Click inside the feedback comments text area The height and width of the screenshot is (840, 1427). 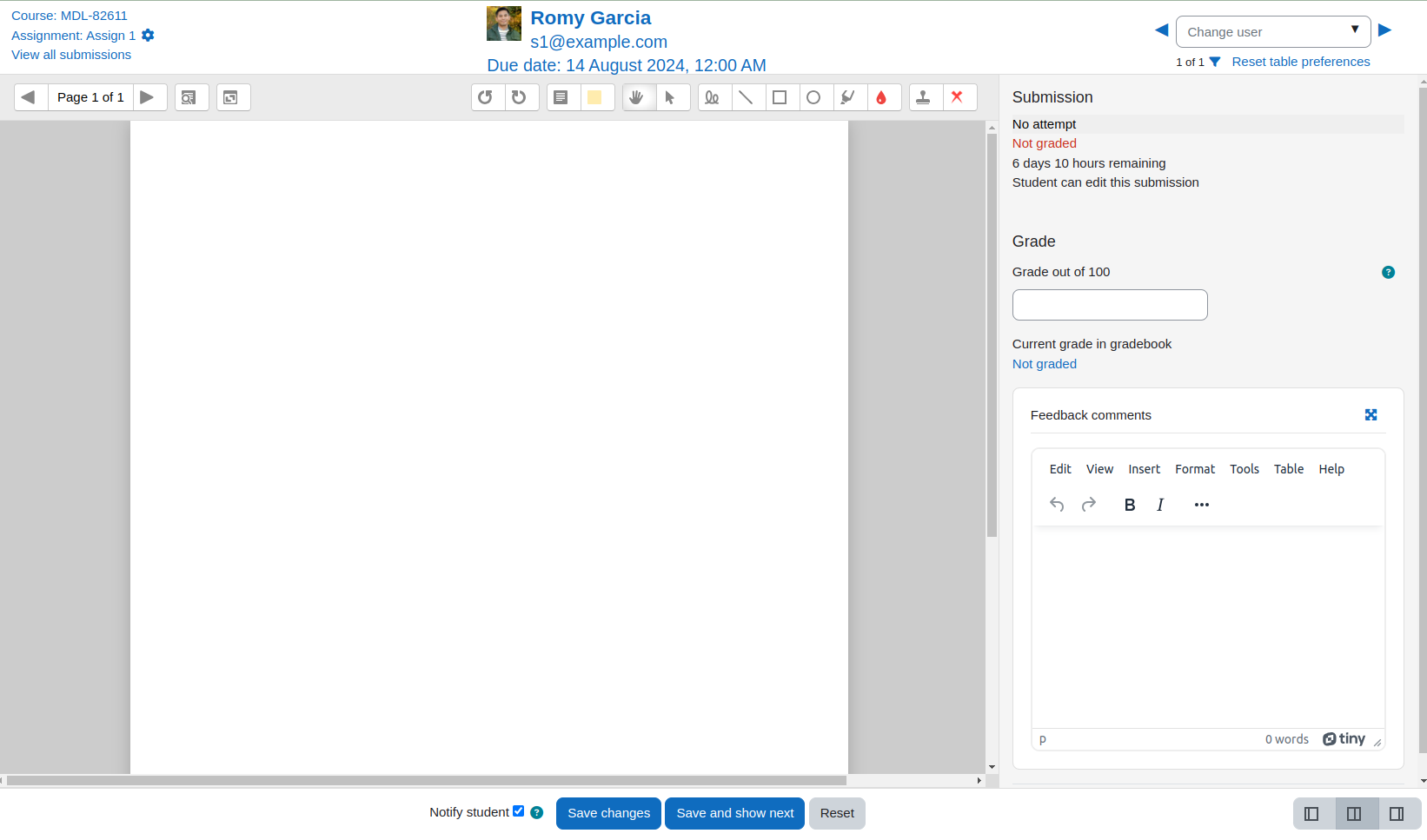click(x=1208, y=627)
